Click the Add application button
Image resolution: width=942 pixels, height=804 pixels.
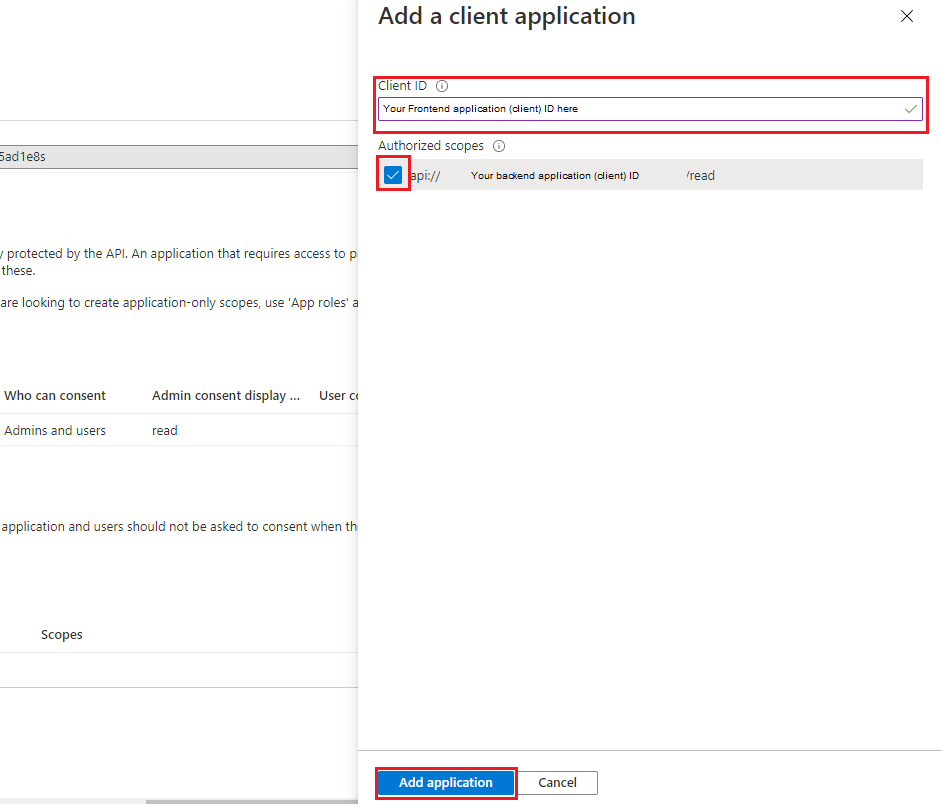click(446, 782)
